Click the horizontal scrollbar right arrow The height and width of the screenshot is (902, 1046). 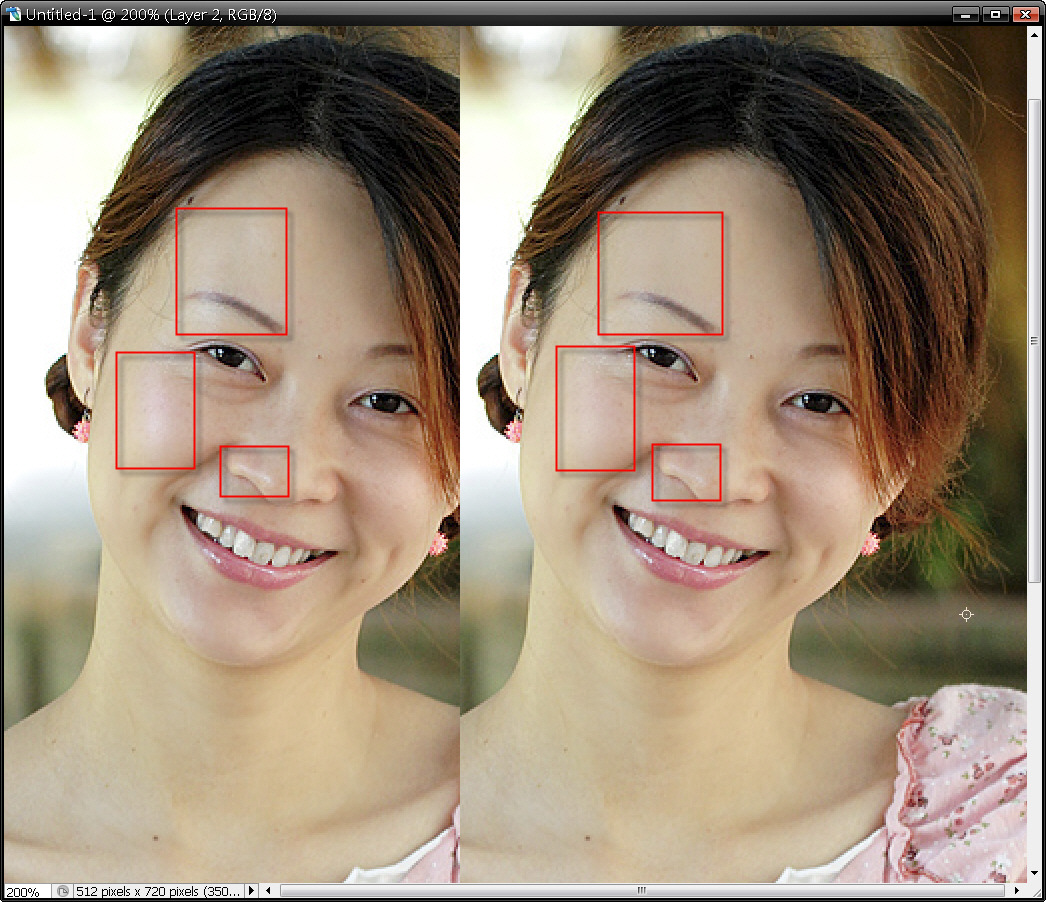coord(1016,891)
